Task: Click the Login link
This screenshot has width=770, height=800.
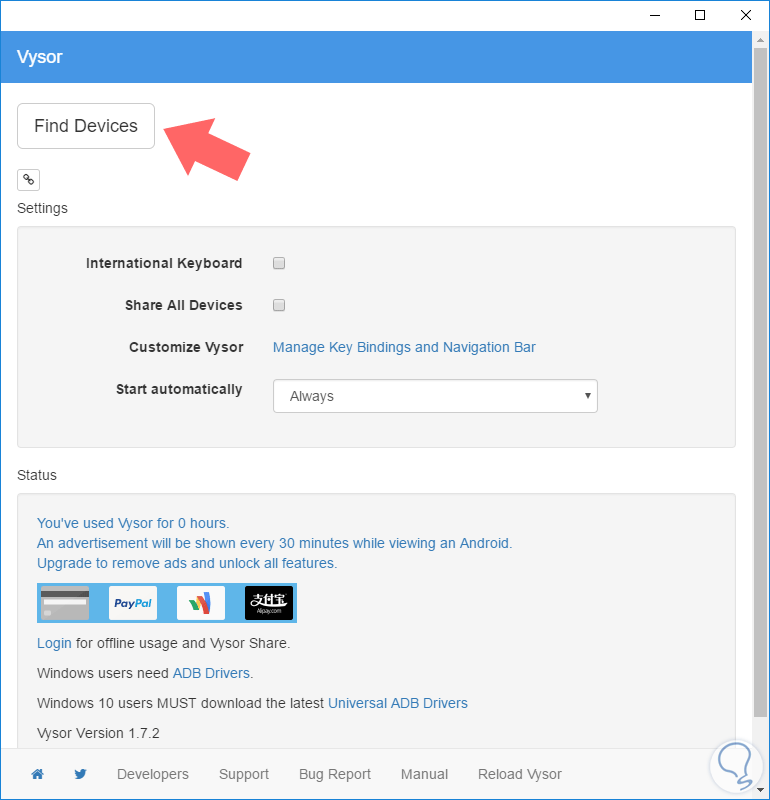Action: click(x=54, y=643)
